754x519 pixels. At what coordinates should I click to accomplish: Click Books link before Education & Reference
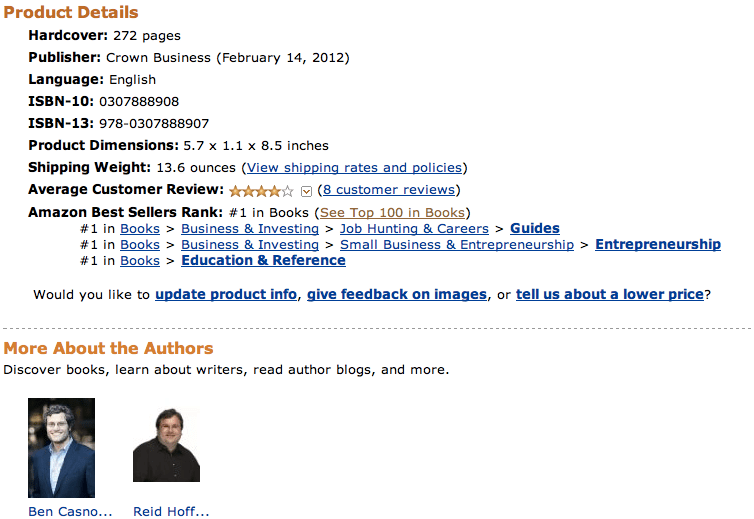point(140,261)
